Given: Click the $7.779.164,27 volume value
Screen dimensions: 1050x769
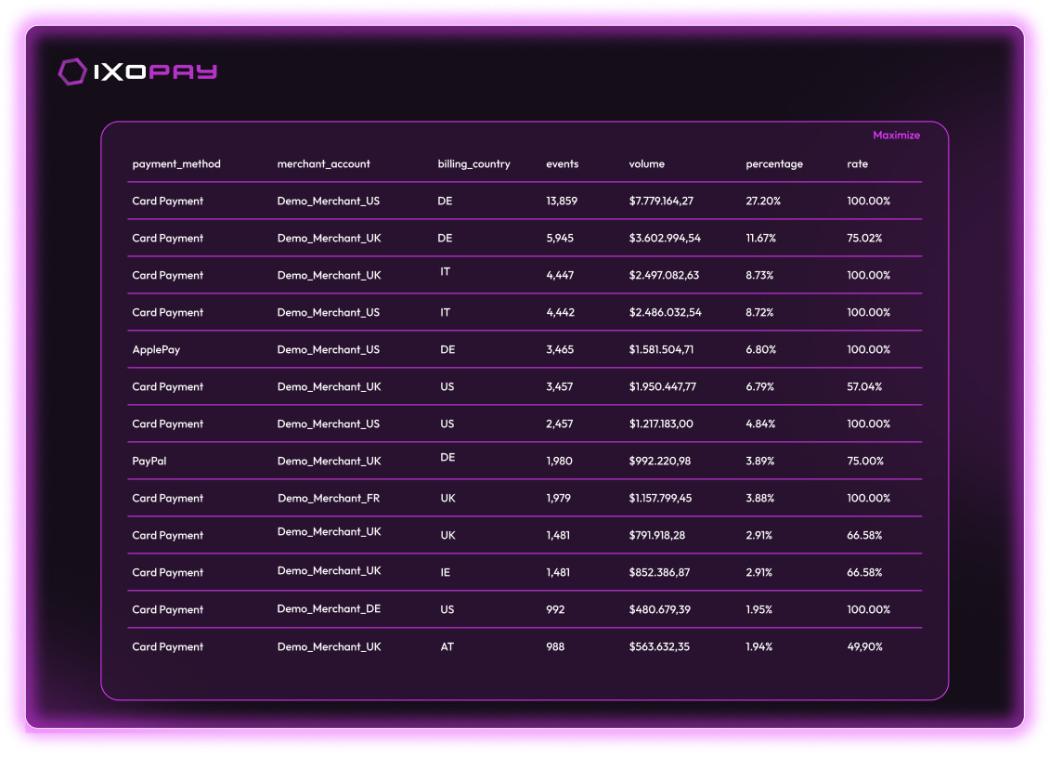Looking at the screenshot, I should coord(661,201).
